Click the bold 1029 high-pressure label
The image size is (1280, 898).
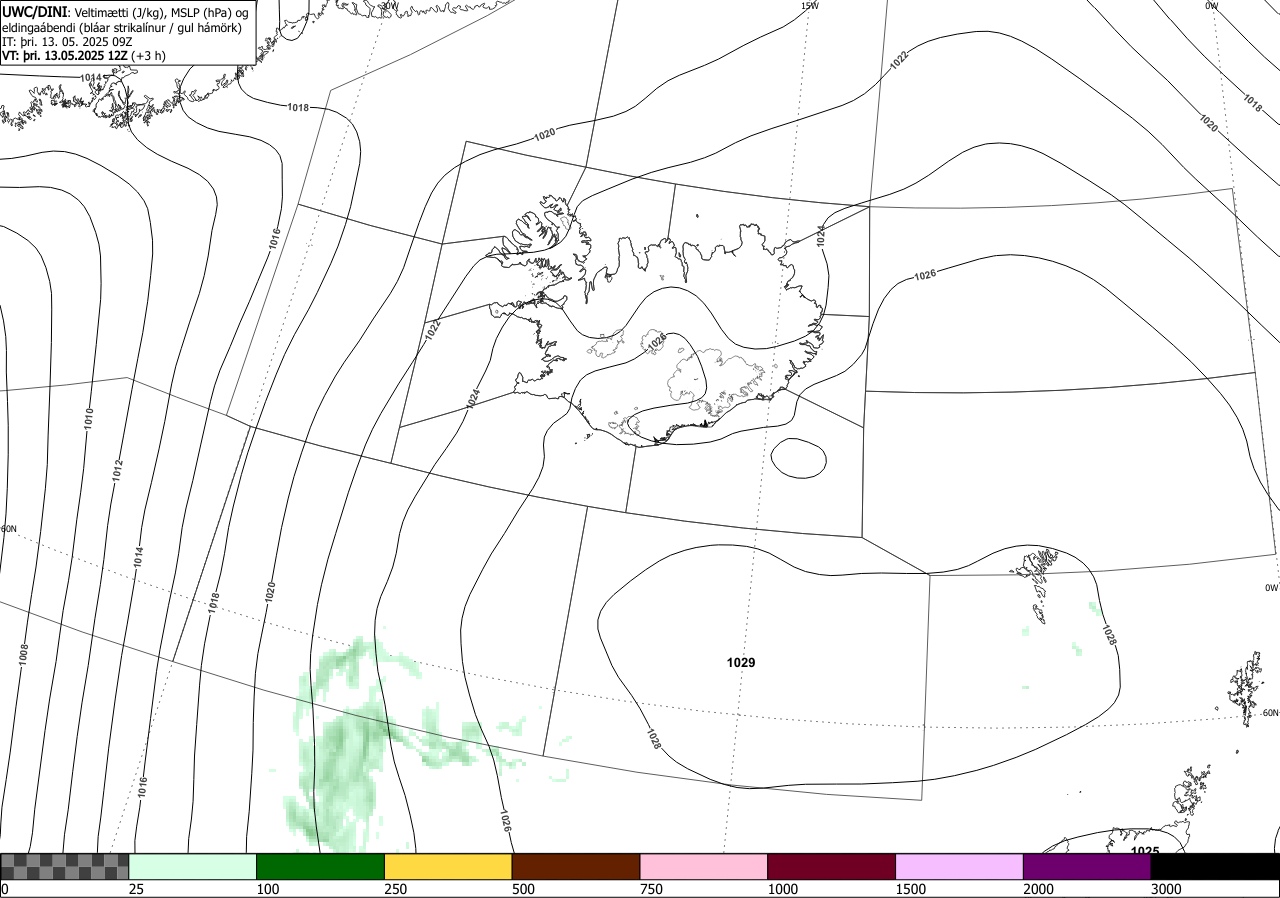pyautogui.click(x=741, y=663)
